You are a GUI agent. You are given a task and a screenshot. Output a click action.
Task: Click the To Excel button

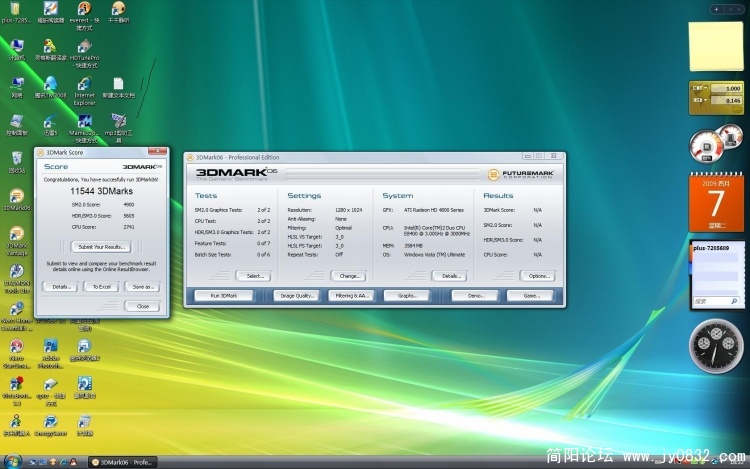pyautogui.click(x=101, y=287)
